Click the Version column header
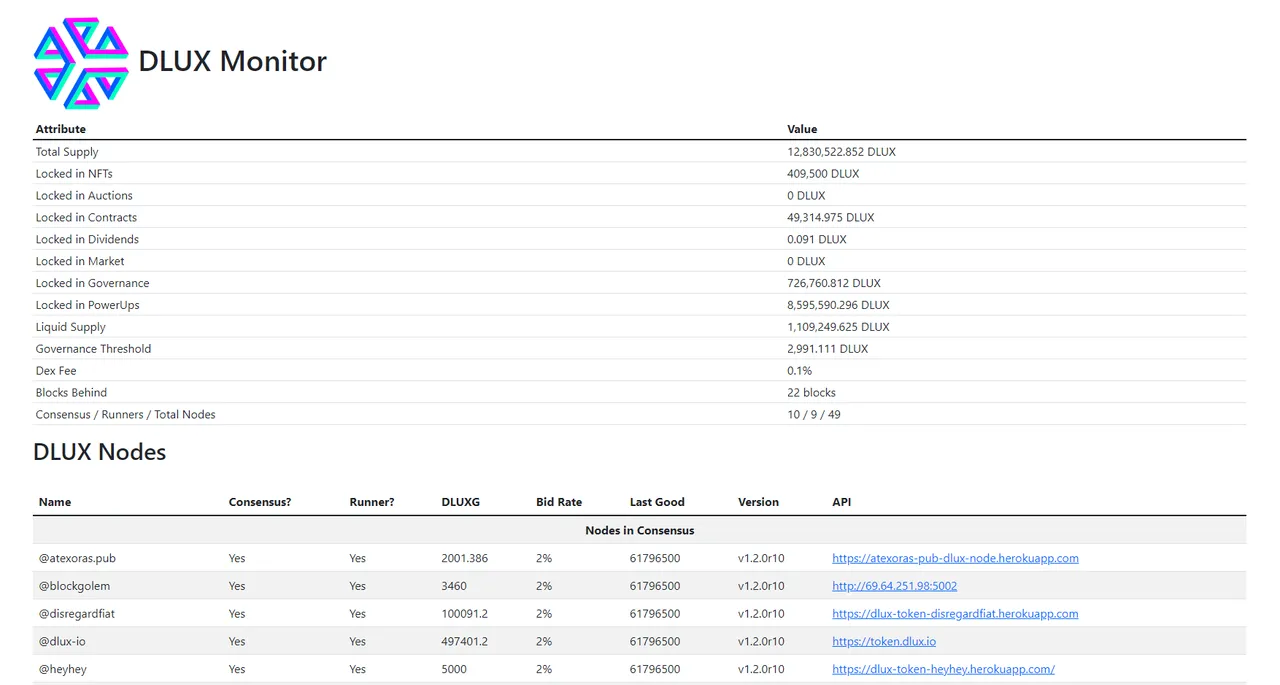 (758, 502)
